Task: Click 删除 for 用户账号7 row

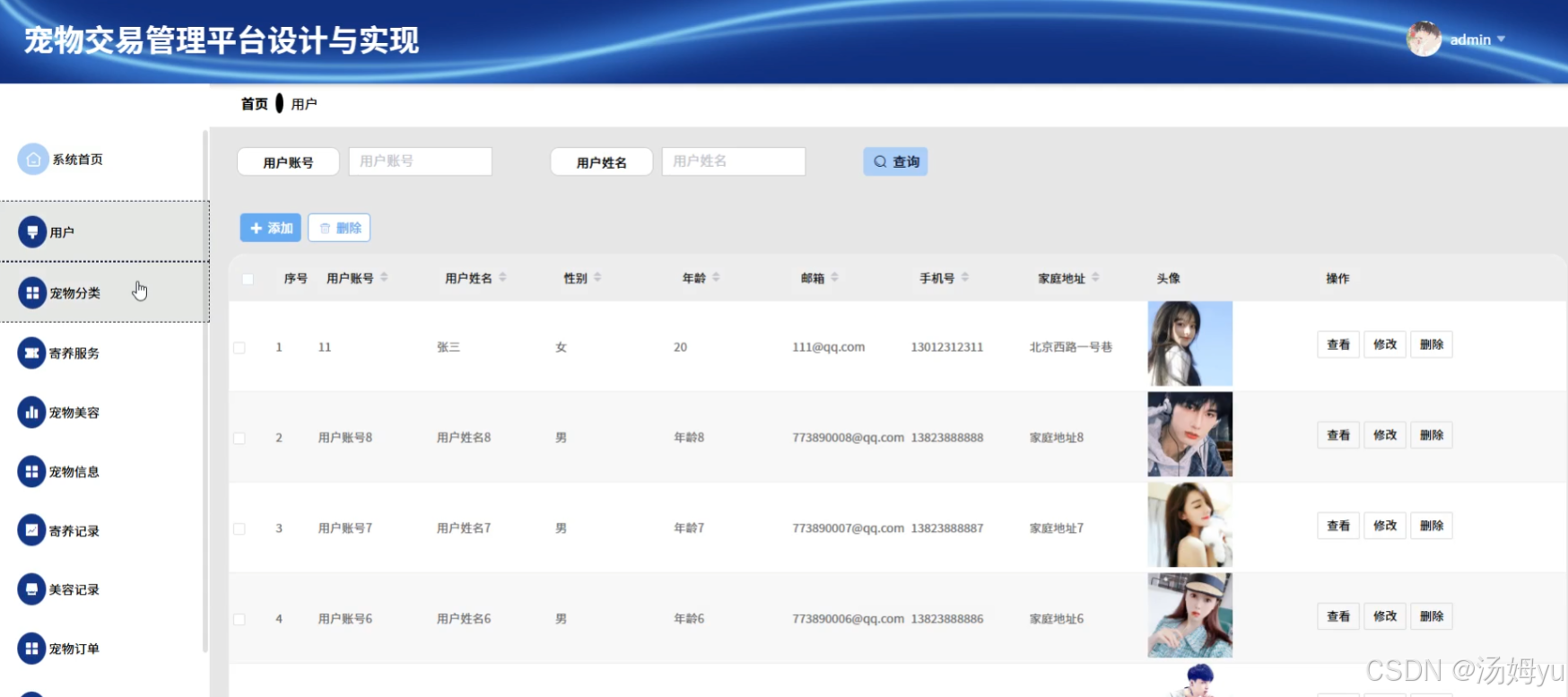Action: (1432, 526)
